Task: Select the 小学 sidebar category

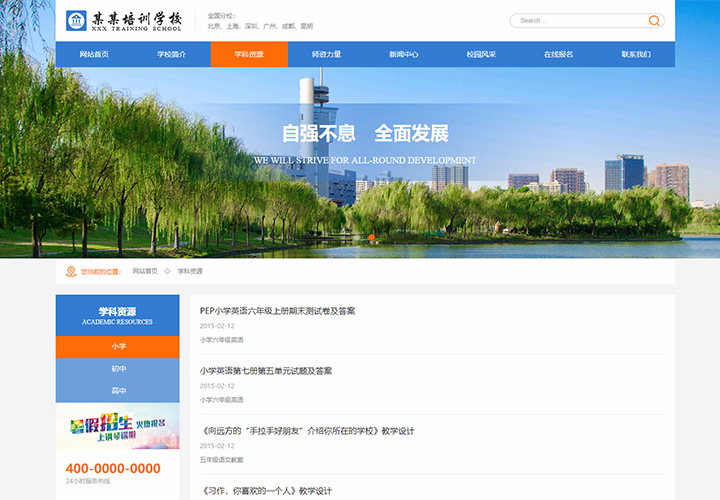Action: click(x=118, y=347)
